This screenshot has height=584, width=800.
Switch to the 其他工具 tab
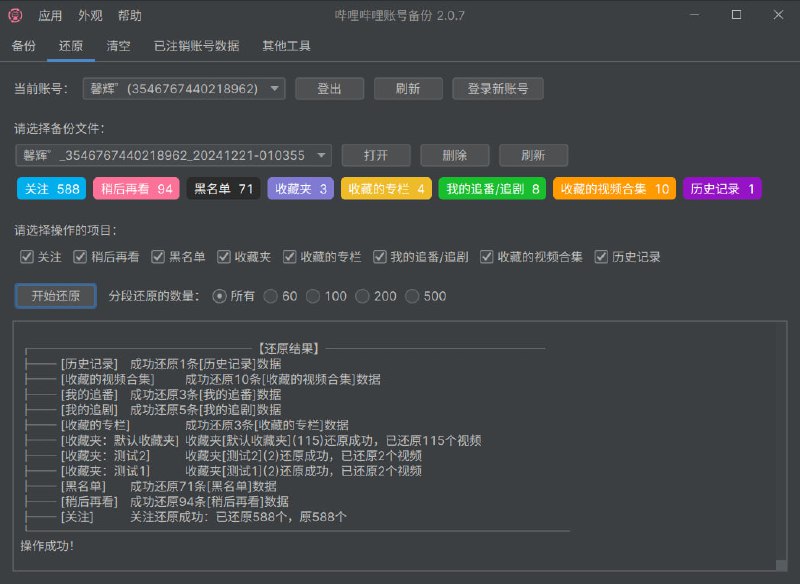[x=286, y=45]
